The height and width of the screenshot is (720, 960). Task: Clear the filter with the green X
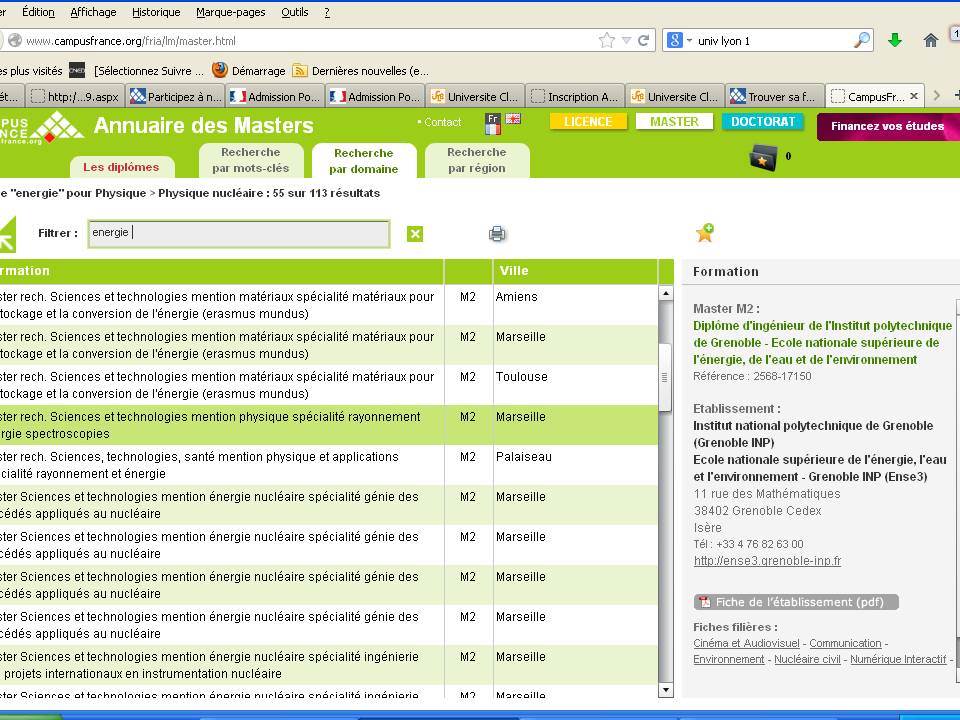414,234
